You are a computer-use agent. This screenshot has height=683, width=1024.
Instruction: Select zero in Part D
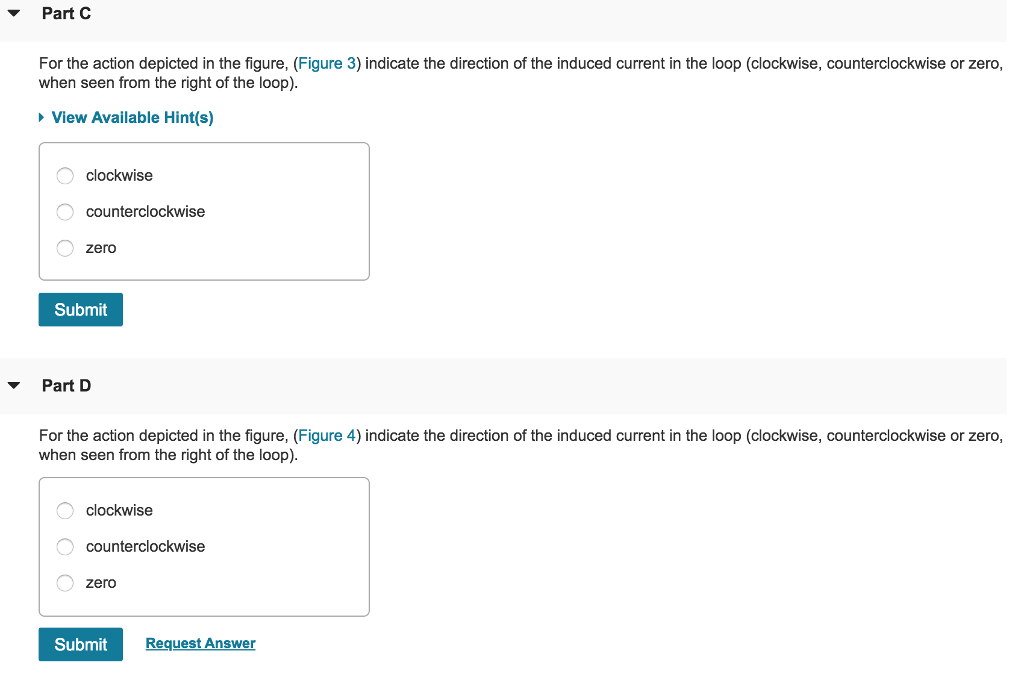[x=65, y=583]
